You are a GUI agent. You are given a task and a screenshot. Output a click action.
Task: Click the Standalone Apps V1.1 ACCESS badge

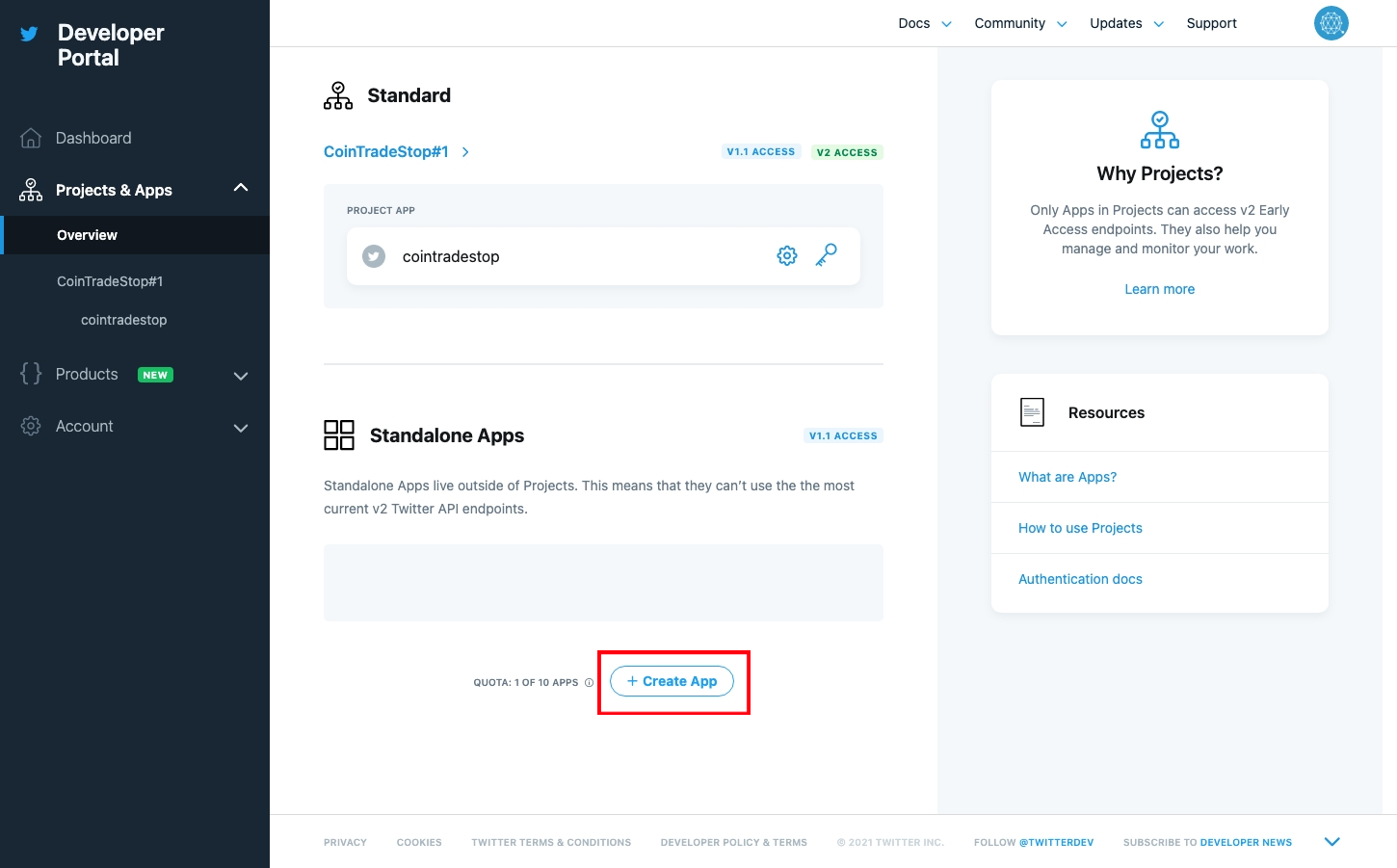point(843,435)
